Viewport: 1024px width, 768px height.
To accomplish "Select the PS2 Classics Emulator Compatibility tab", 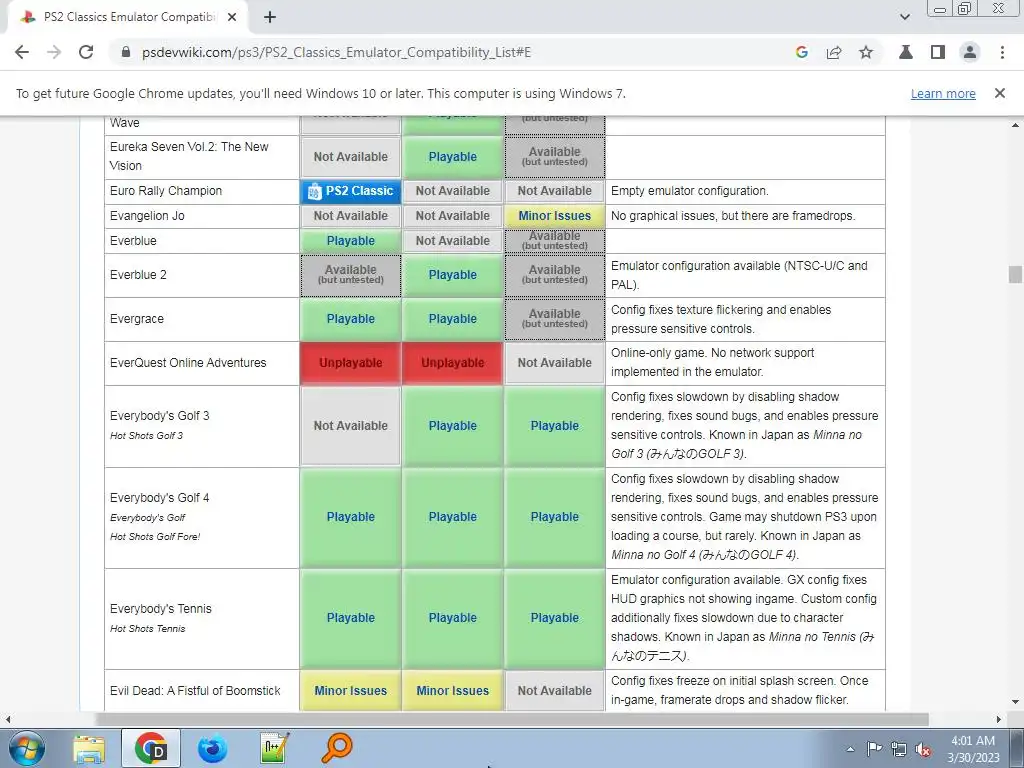I will [128, 17].
